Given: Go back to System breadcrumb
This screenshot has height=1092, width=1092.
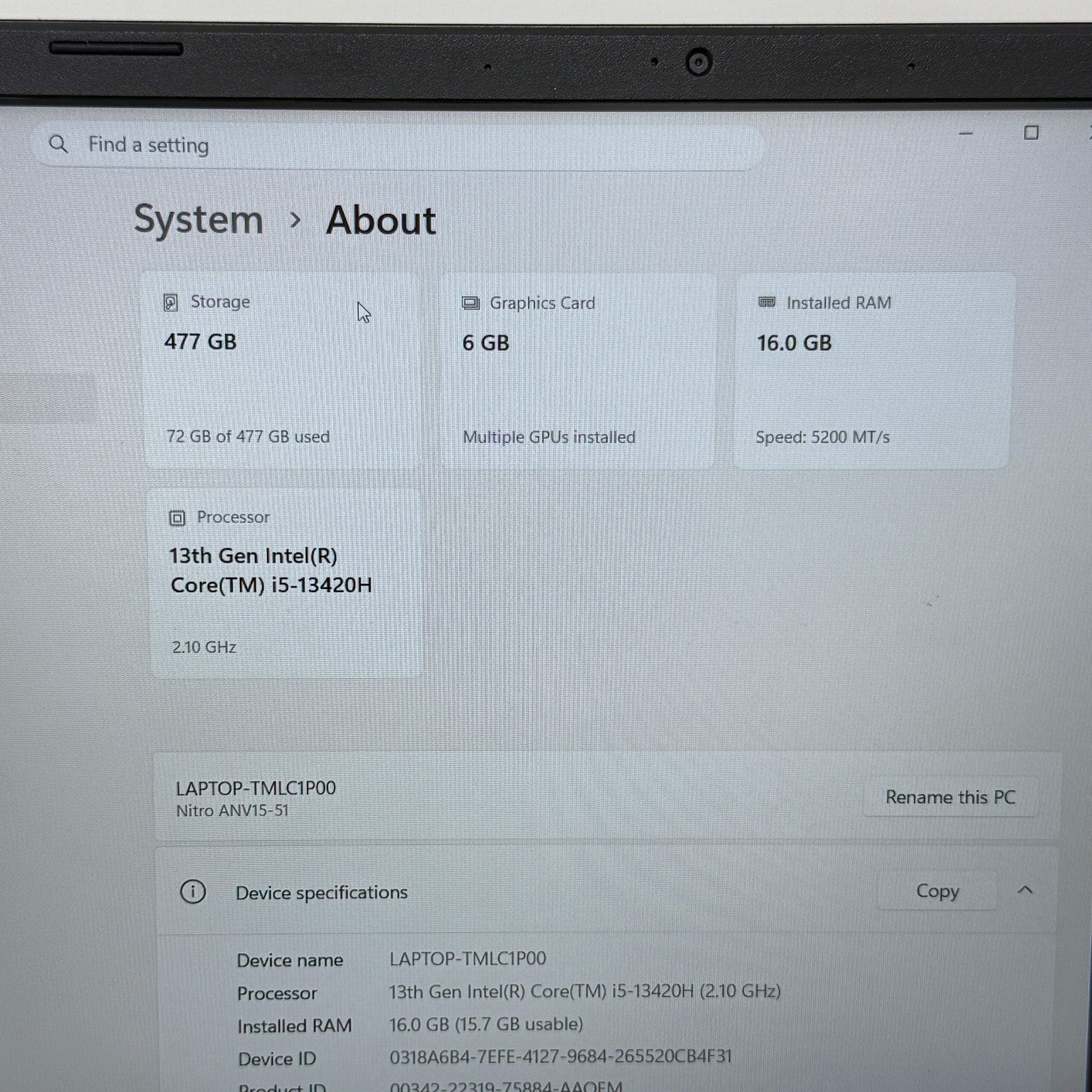Looking at the screenshot, I should point(199,220).
